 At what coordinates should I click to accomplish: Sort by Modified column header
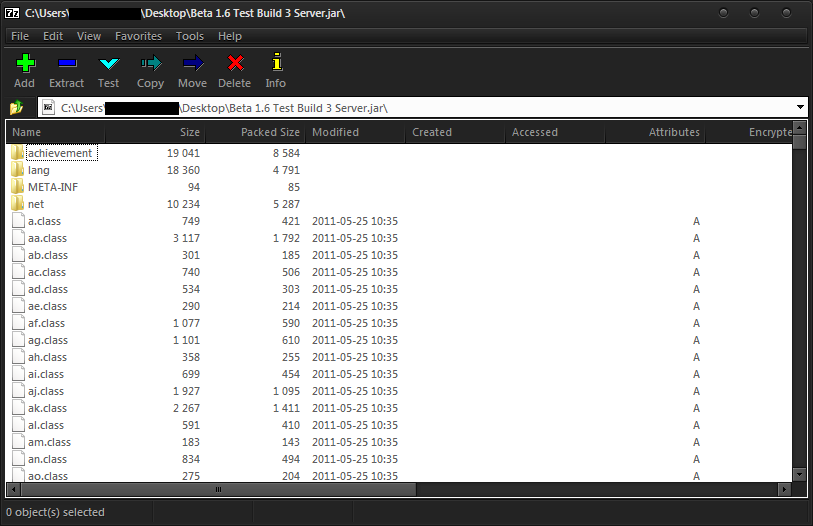(355, 132)
